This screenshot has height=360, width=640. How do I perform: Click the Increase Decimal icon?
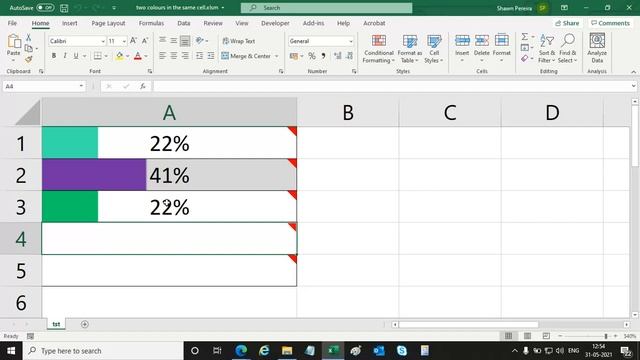338,56
